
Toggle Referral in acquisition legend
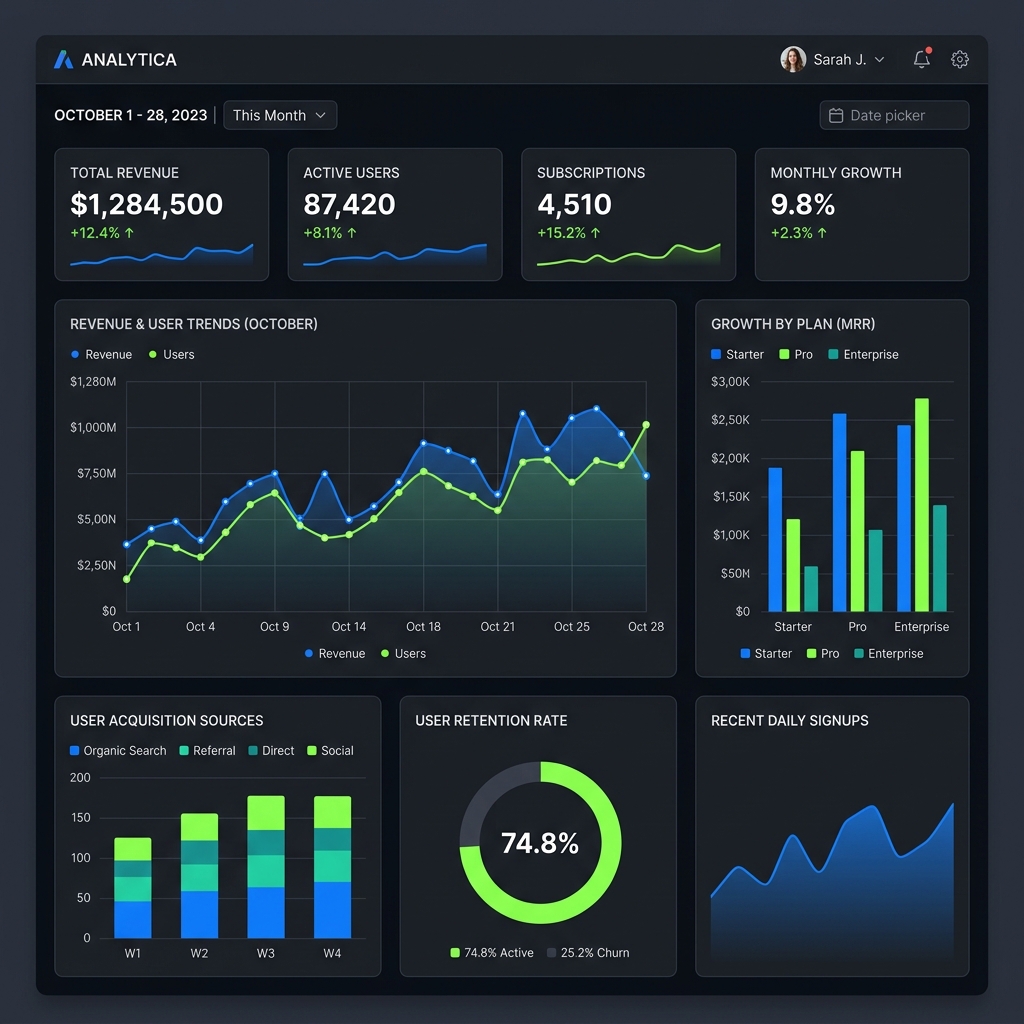click(207, 751)
